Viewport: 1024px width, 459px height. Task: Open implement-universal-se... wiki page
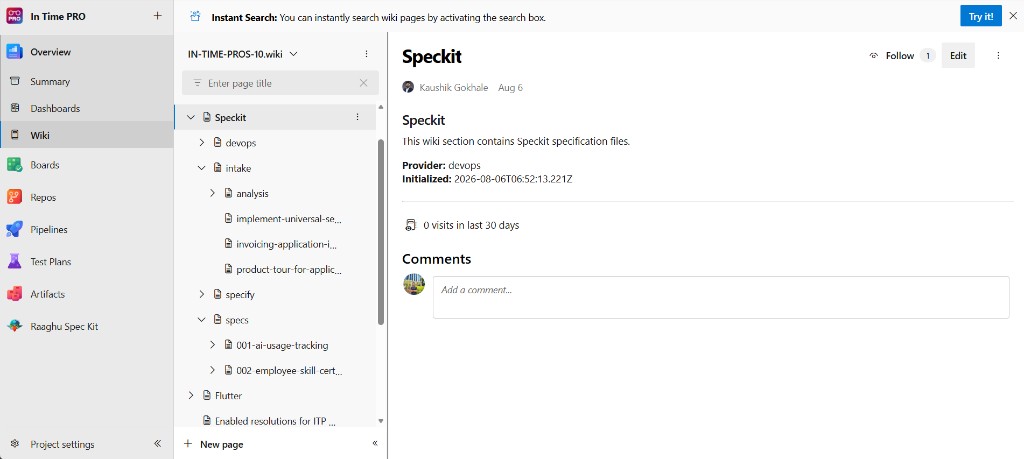coord(289,219)
